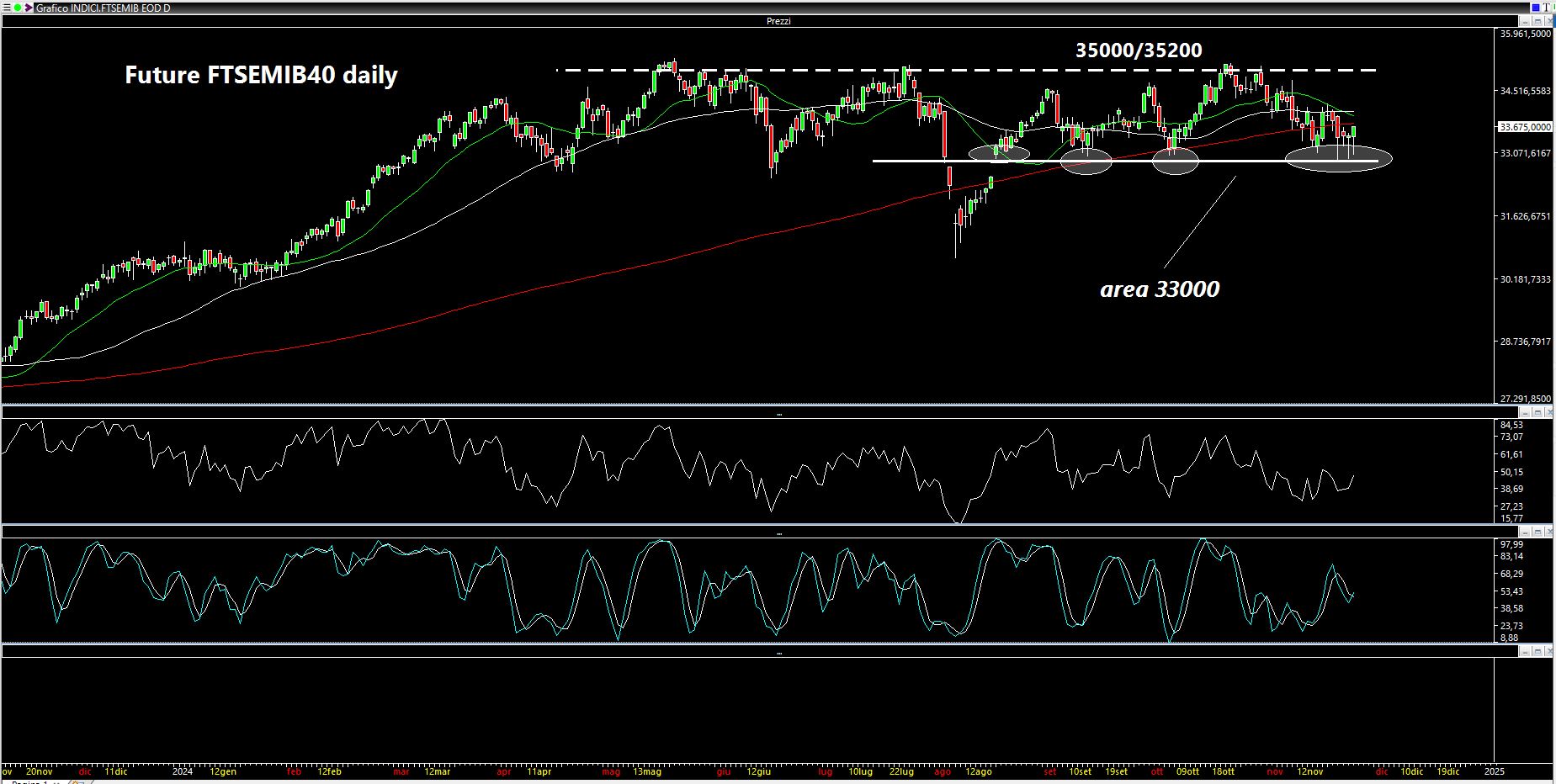Close the empty bottom panel

tap(1548, 652)
